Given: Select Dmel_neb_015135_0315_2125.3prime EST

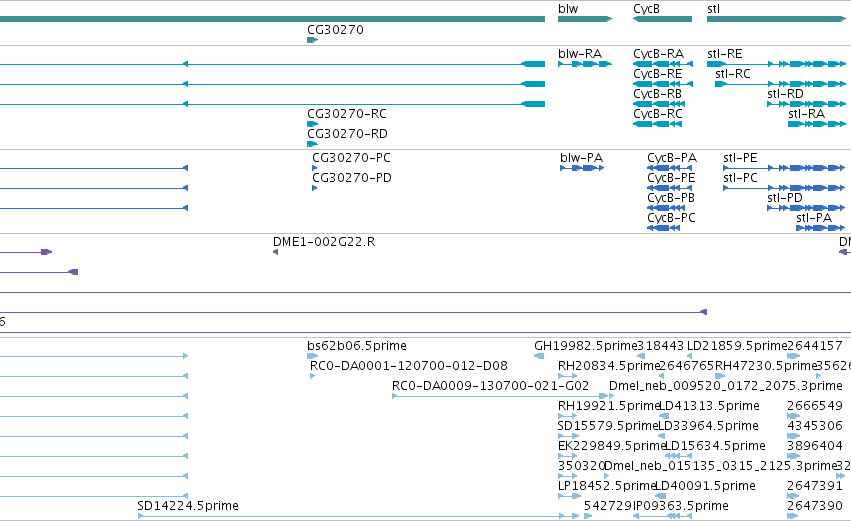Looking at the screenshot, I should (606, 476).
